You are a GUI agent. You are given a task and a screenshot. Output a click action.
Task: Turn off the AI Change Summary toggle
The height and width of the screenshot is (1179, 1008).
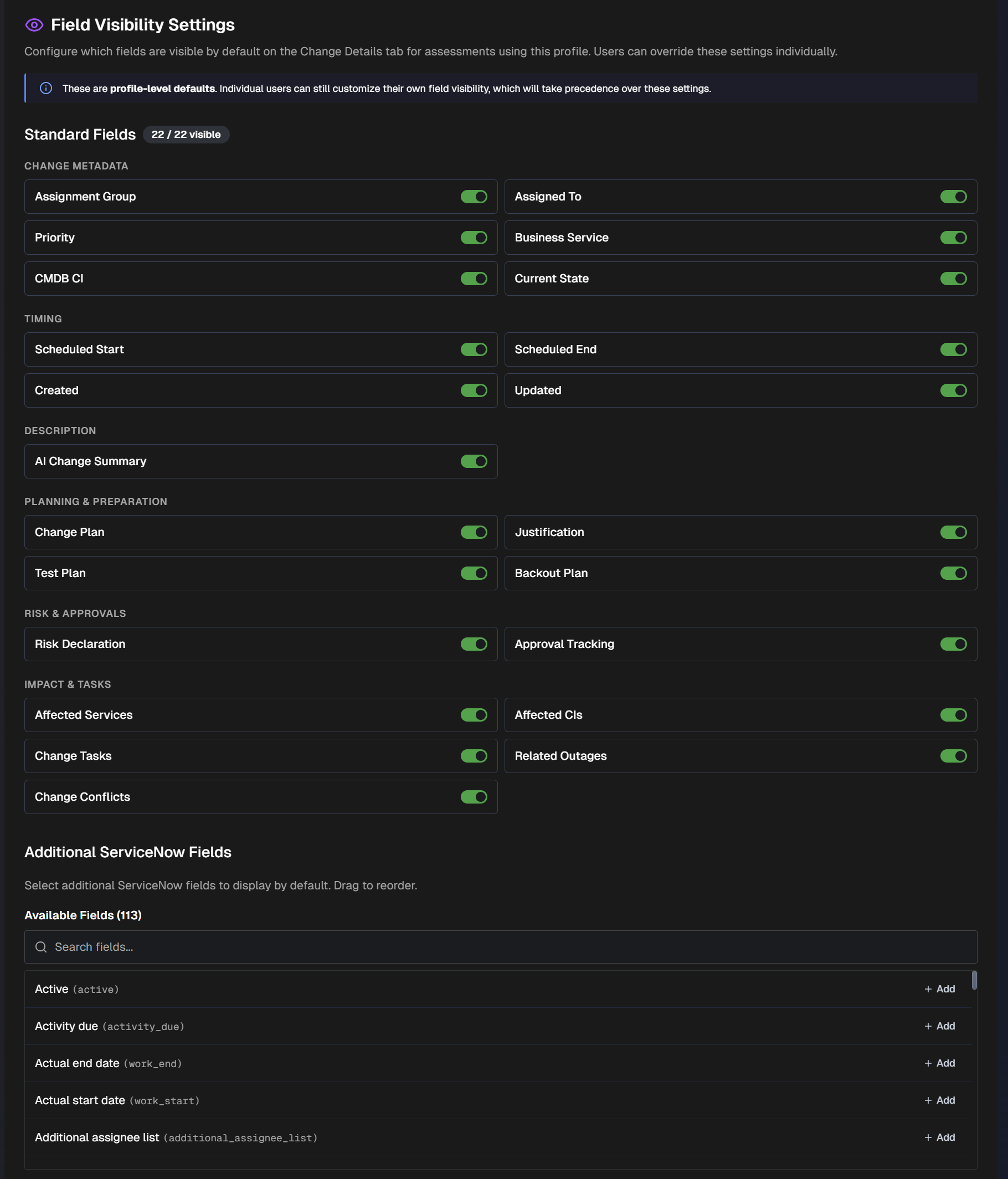[x=474, y=461]
